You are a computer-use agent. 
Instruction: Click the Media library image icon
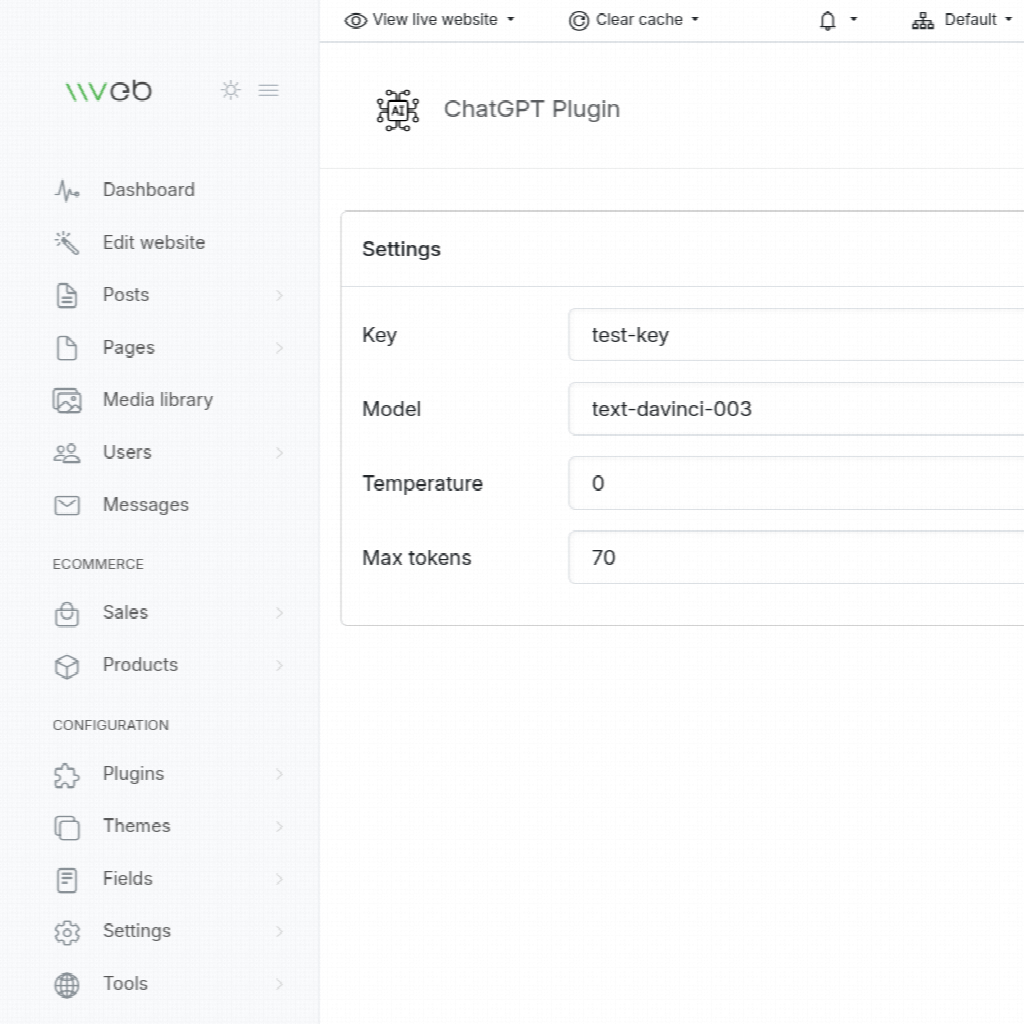pos(66,400)
